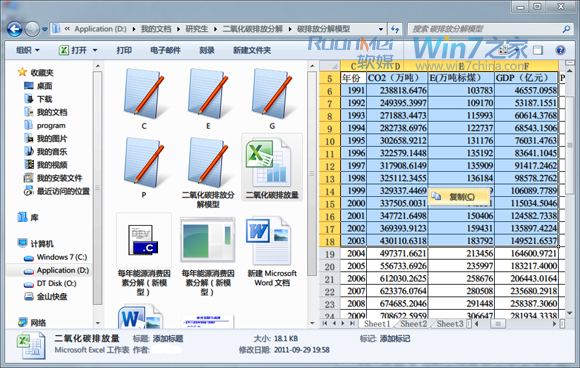
Task: Open the 组织 (Organize) menu
Action: (x=28, y=50)
